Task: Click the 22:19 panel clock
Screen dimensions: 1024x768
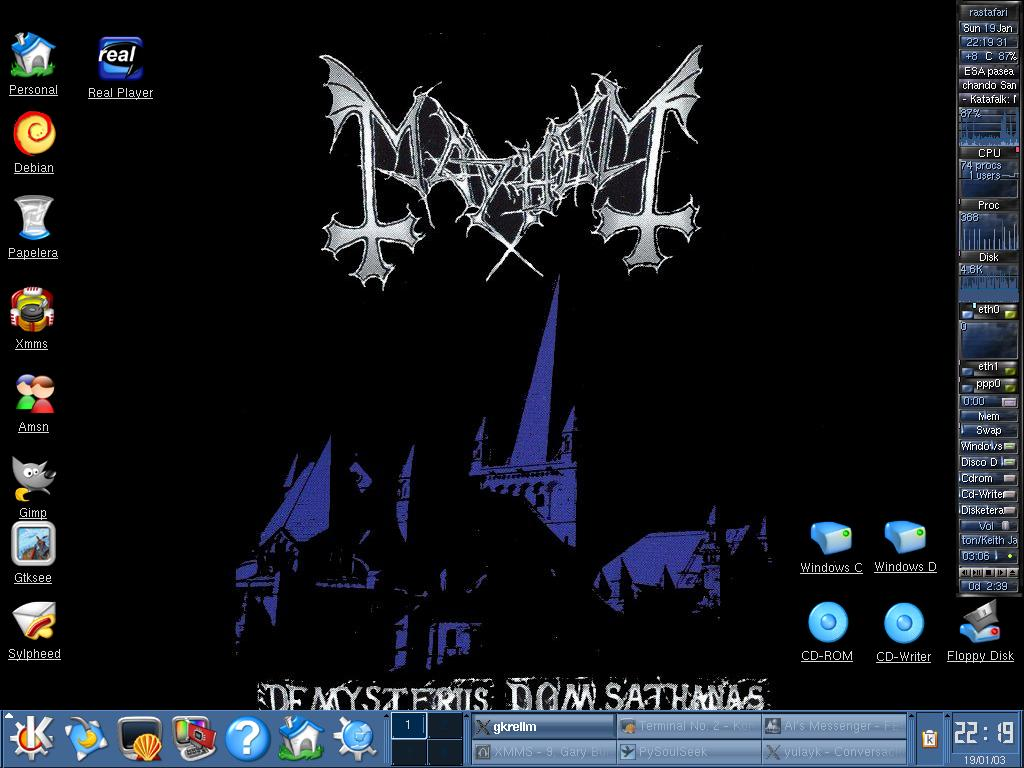Action: [984, 732]
